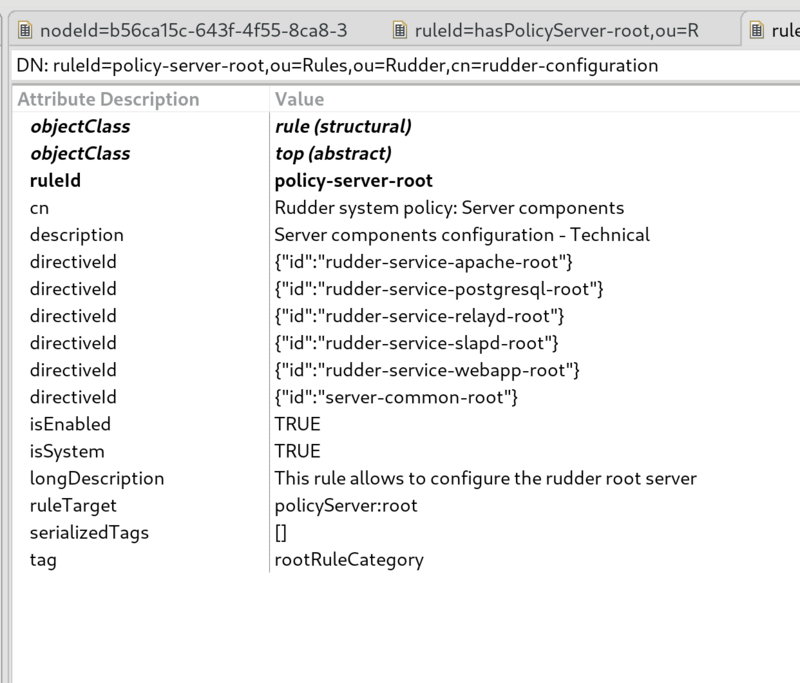Click the description attribute row
This screenshot has height=683, width=800.
[406, 235]
